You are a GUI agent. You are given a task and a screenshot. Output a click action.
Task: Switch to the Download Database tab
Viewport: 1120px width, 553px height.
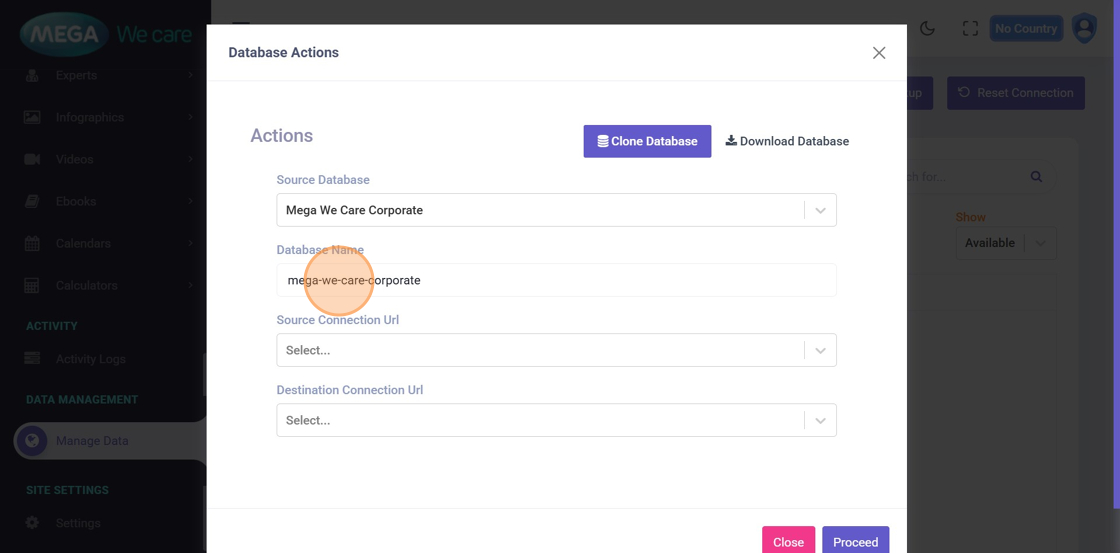[787, 141]
